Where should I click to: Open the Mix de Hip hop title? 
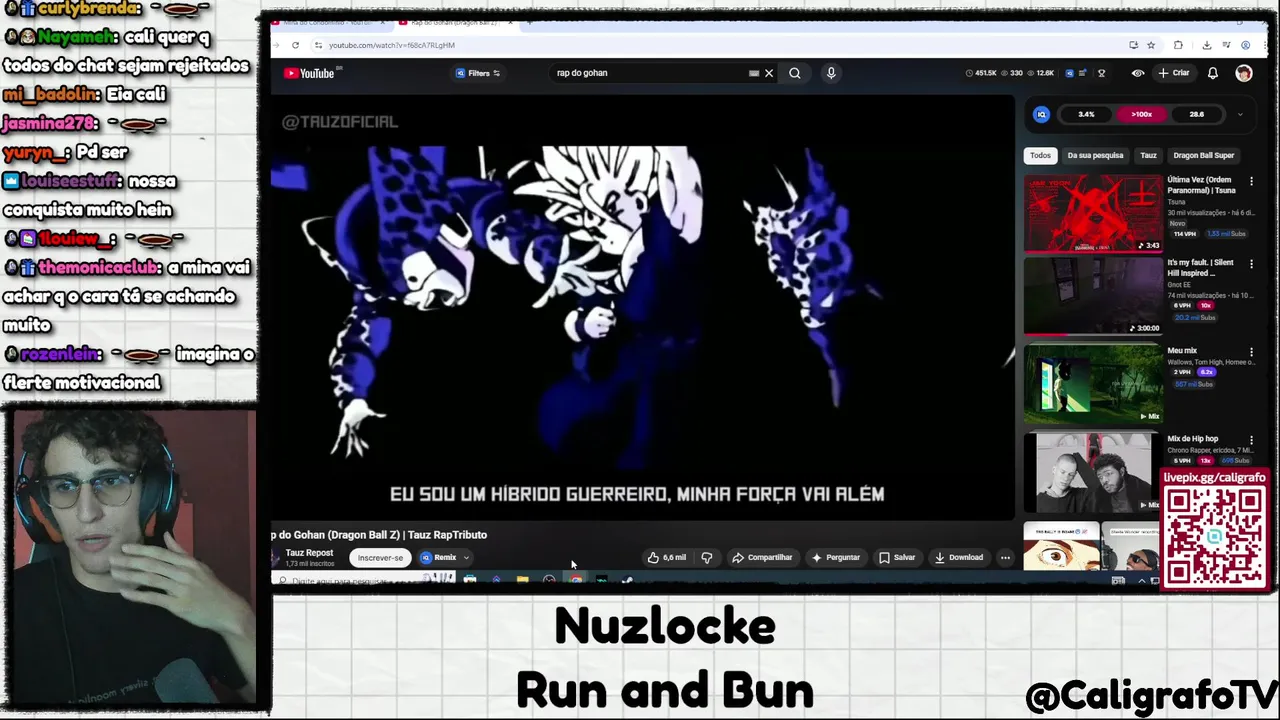(1193, 438)
